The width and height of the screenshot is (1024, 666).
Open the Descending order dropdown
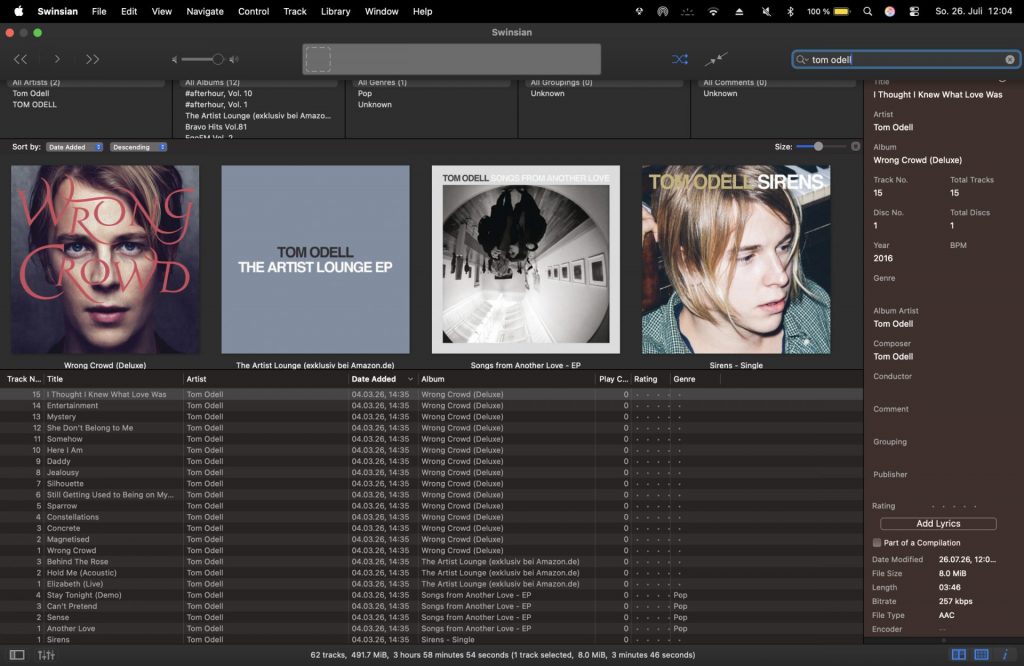pyautogui.click(x=138, y=147)
